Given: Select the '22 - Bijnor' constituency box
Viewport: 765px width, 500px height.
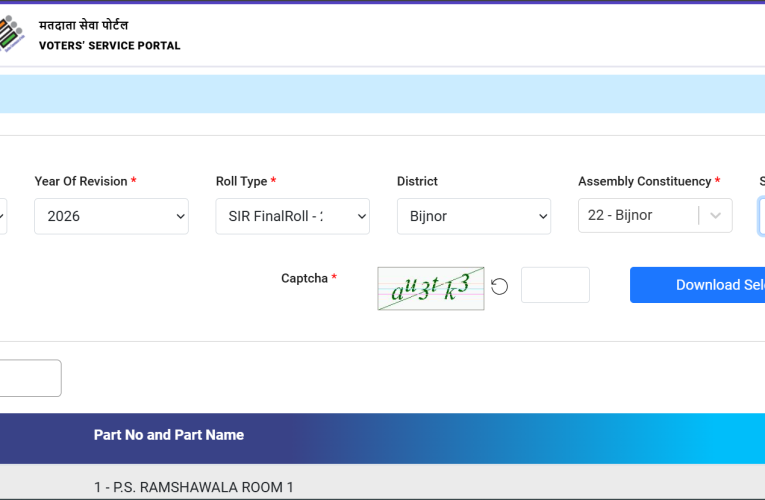Looking at the screenshot, I should click(638, 216).
